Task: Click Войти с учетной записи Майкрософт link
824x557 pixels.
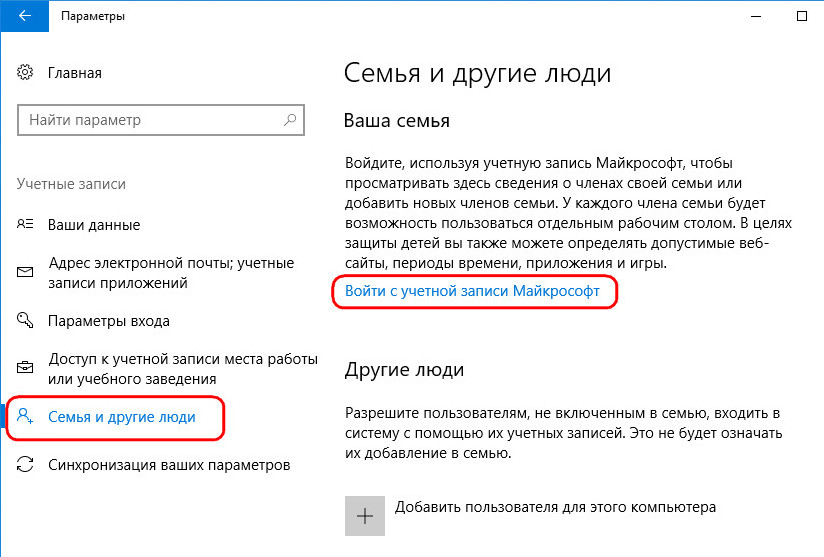Action: 472,291
